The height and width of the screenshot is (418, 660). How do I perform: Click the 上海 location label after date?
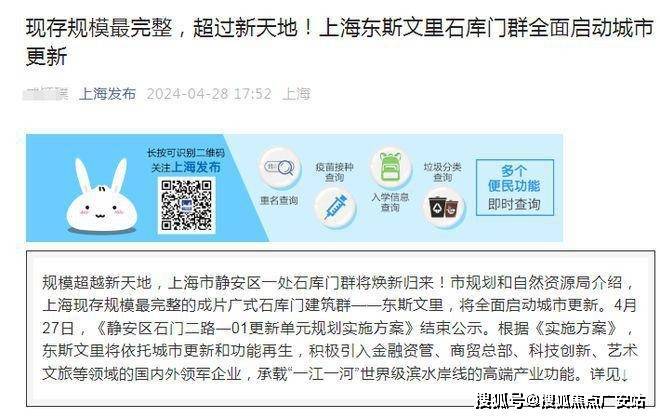coord(296,93)
